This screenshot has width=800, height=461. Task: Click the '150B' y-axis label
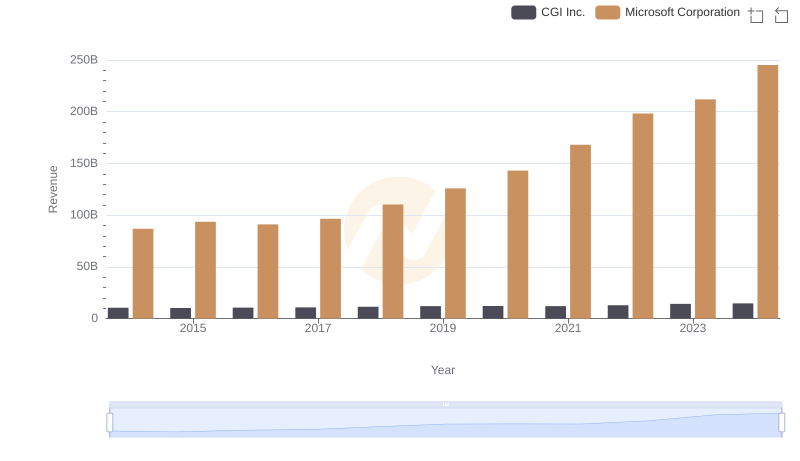tap(84, 163)
